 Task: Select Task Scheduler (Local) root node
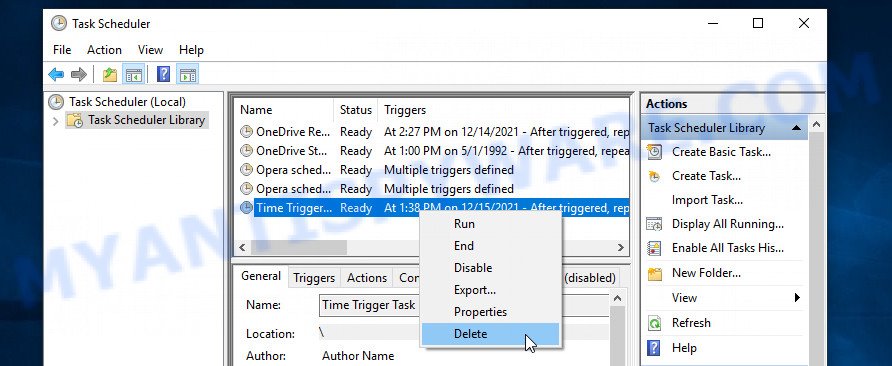pos(127,102)
